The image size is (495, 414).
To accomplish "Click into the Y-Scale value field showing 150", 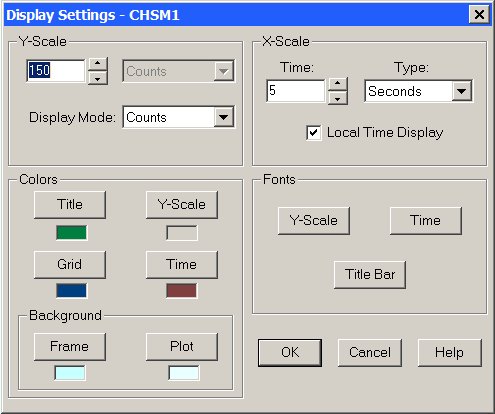I will [56, 71].
